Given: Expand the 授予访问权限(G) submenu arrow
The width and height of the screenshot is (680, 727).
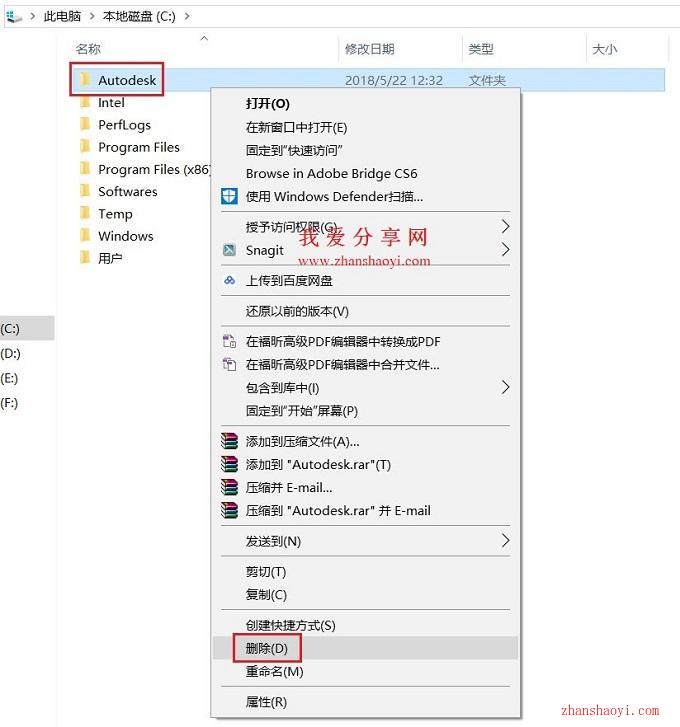Looking at the screenshot, I should click(x=506, y=226).
